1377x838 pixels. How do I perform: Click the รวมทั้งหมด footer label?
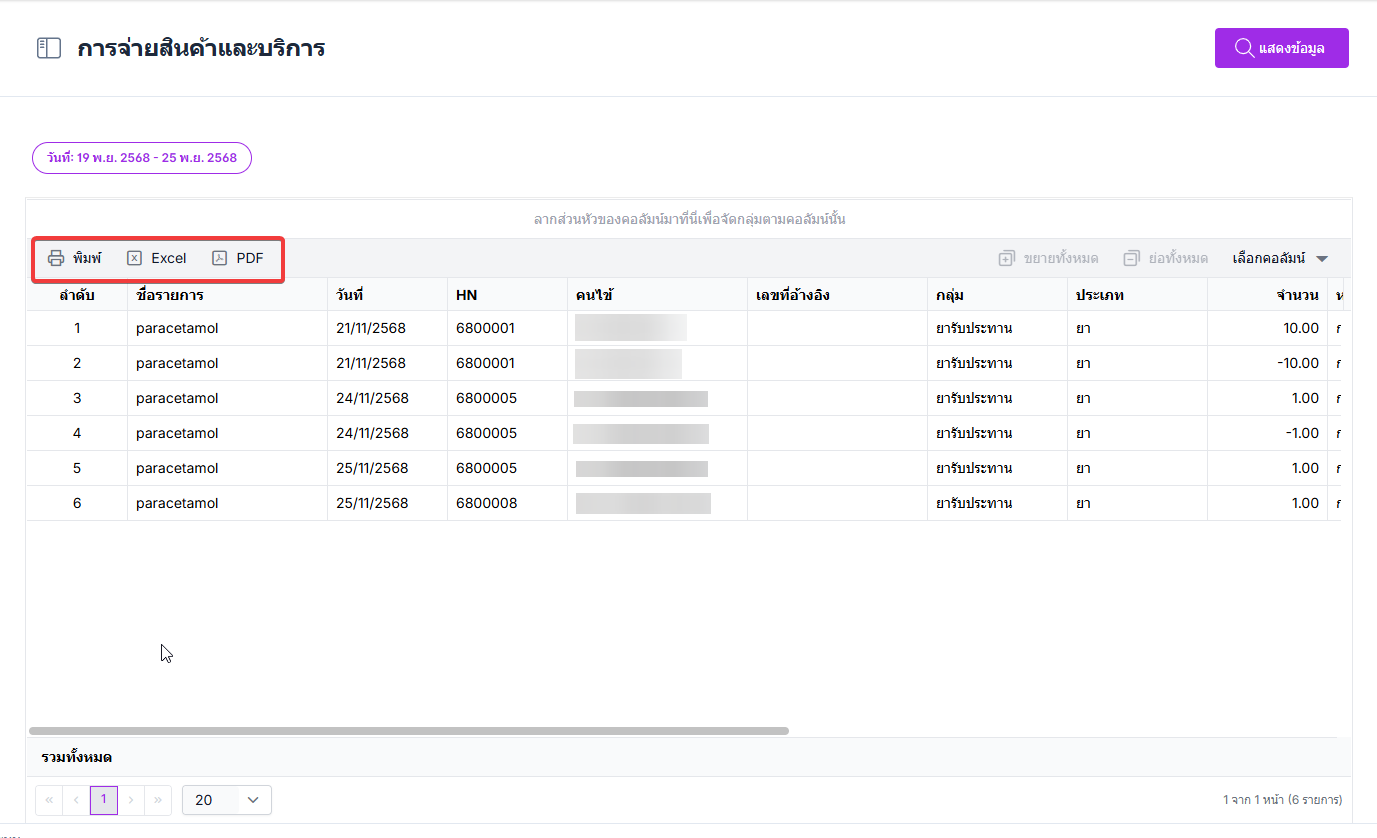[x=76, y=757]
